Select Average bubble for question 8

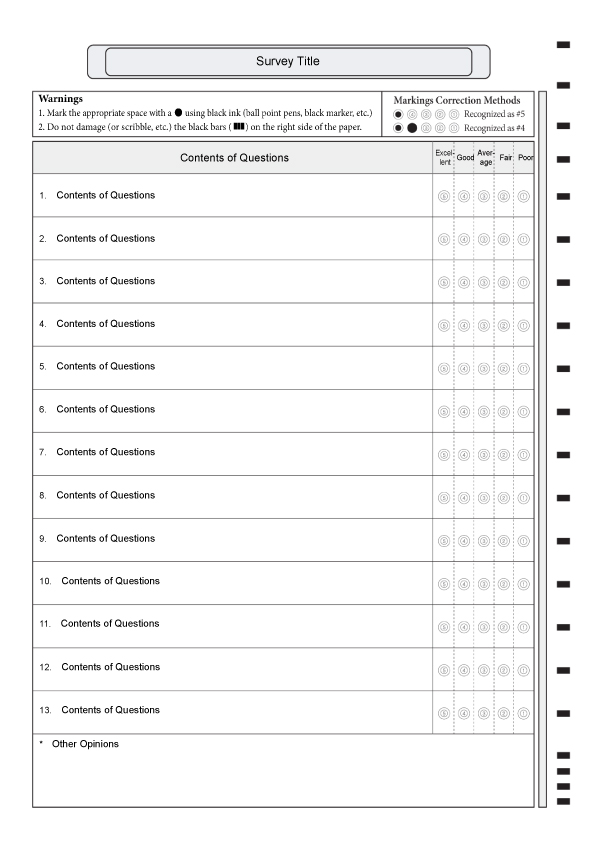[x=484, y=498]
